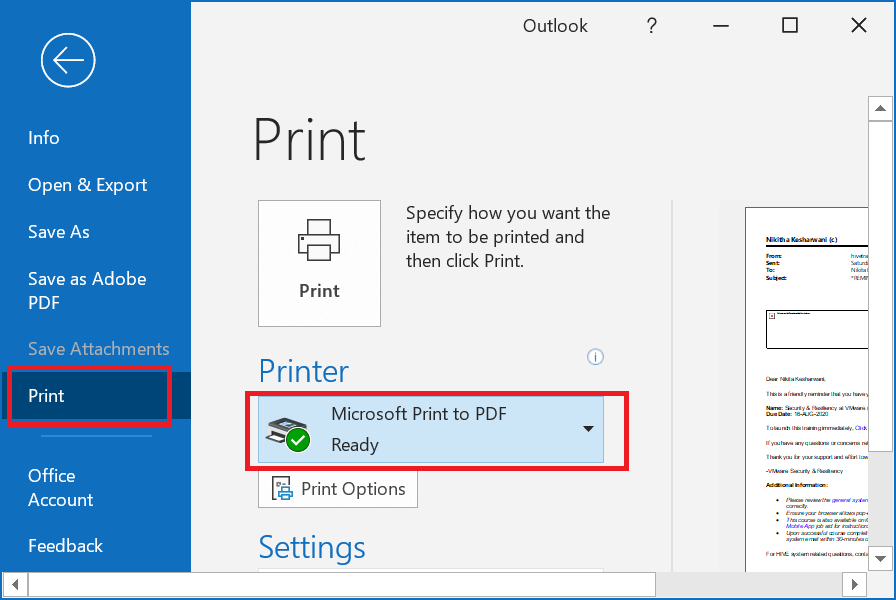Go back using the circled arrow
The image size is (896, 600).
point(68,60)
